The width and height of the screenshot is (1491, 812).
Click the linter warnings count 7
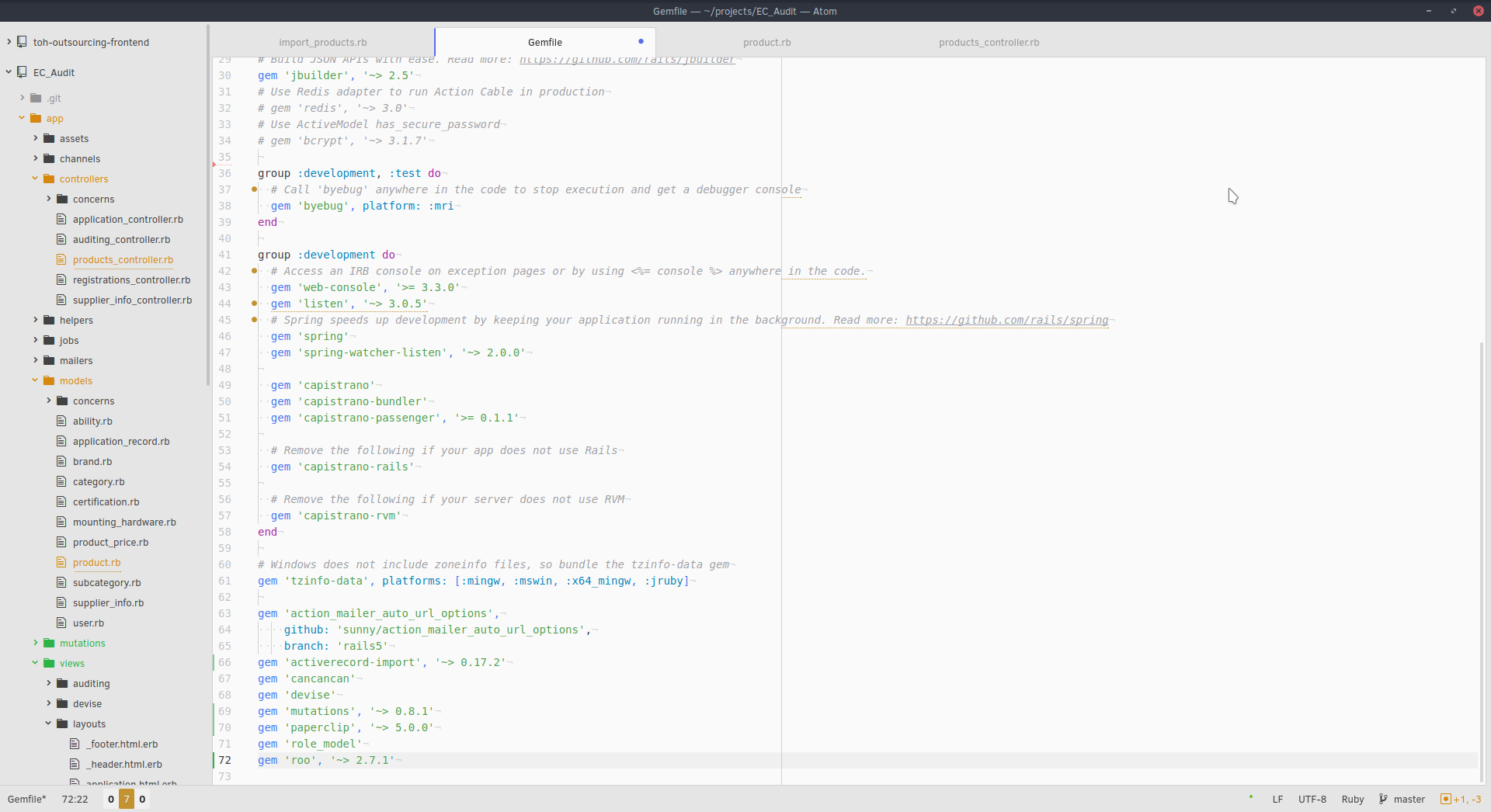127,799
